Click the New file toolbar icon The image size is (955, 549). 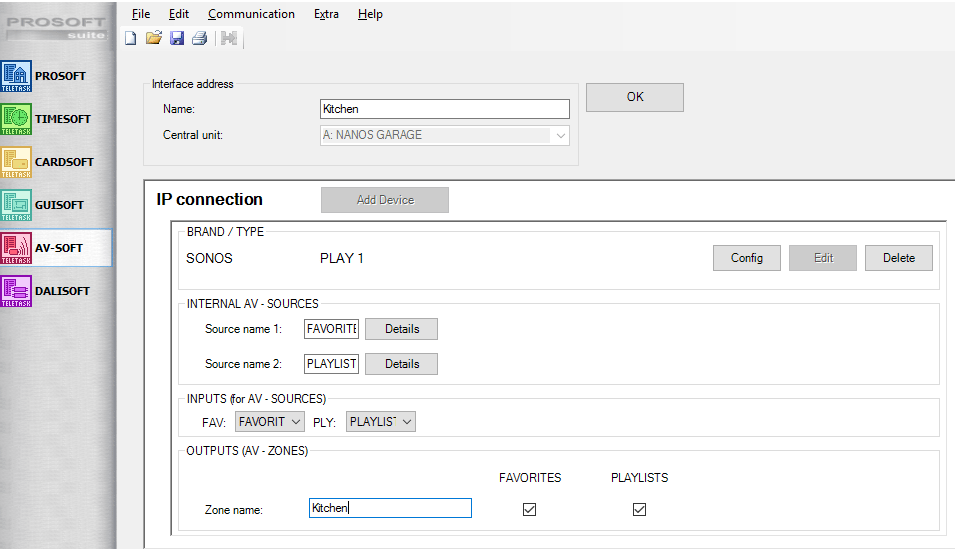130,39
